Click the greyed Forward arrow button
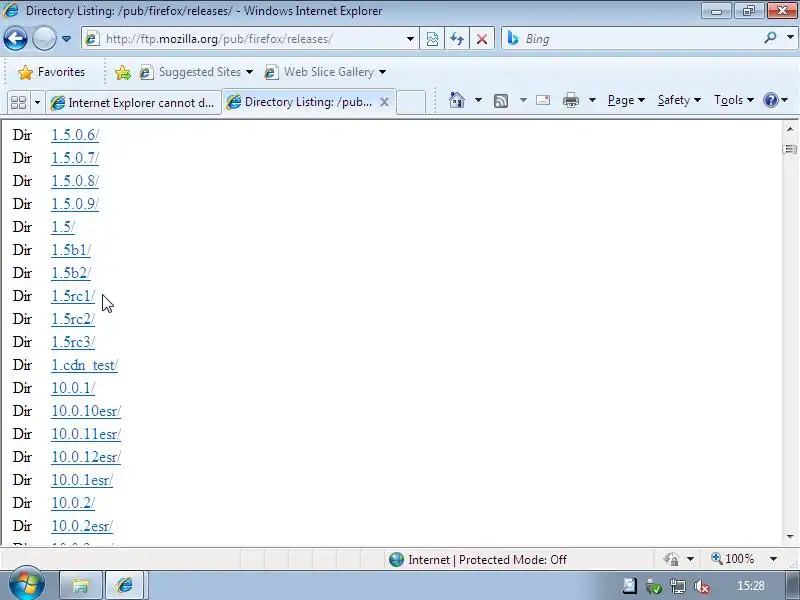Screen dimensions: 800x600 pos(44,38)
